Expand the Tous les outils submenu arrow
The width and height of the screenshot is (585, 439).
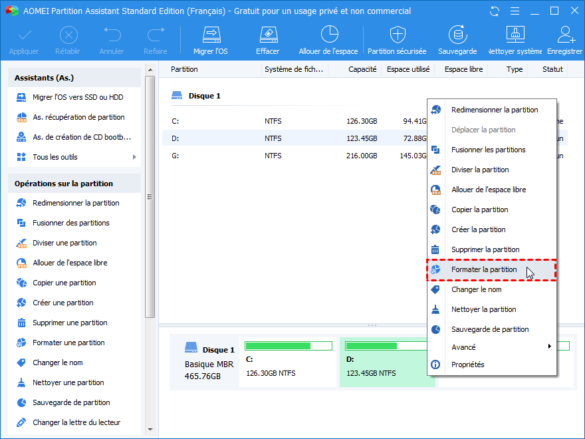pyautogui.click(x=134, y=157)
